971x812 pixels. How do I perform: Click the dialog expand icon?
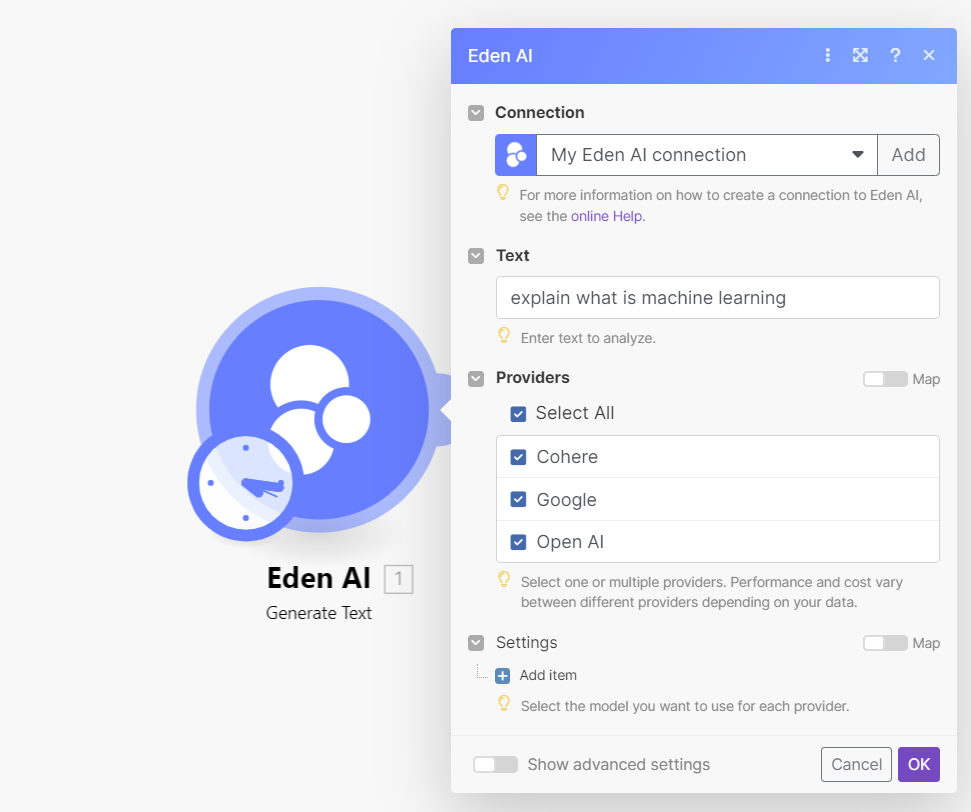click(x=860, y=55)
